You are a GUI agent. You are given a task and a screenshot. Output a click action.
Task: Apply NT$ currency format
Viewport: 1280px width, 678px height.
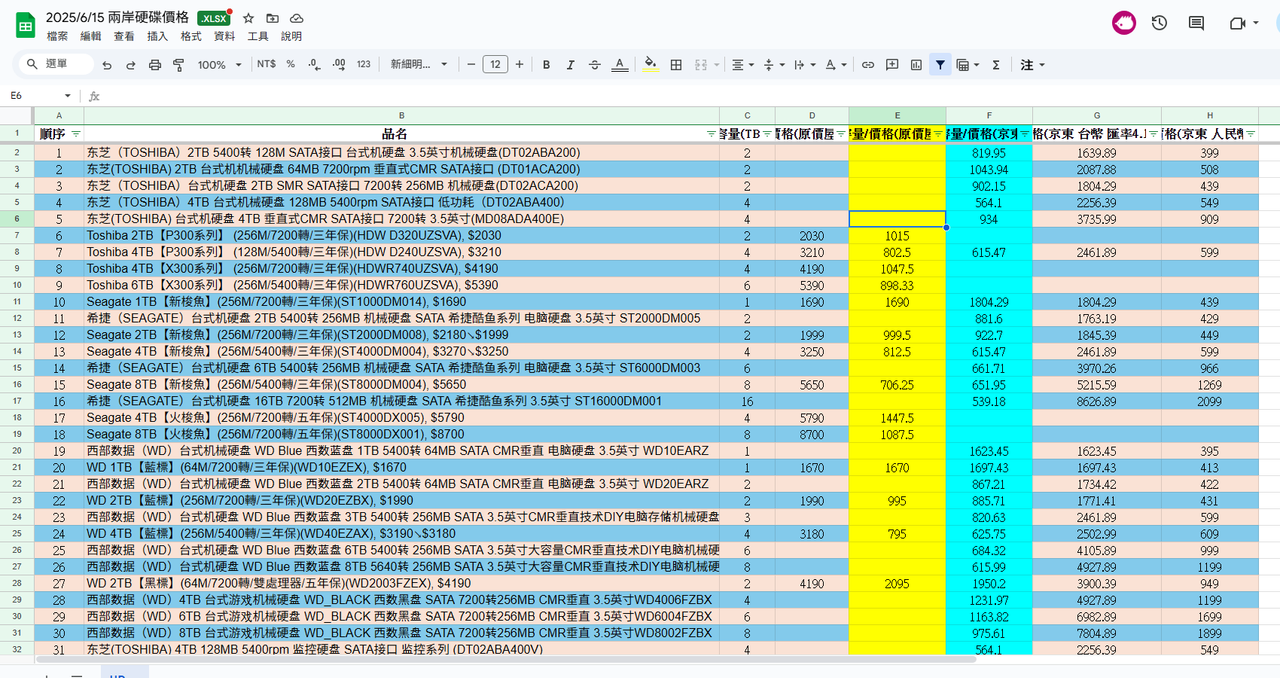(266, 64)
